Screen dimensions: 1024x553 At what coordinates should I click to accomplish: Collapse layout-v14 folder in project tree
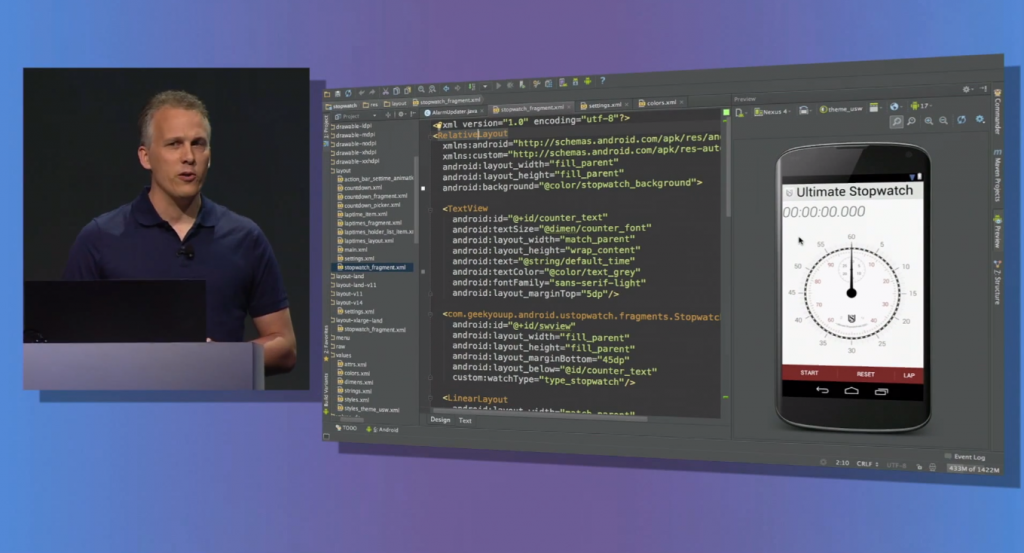click(x=348, y=303)
